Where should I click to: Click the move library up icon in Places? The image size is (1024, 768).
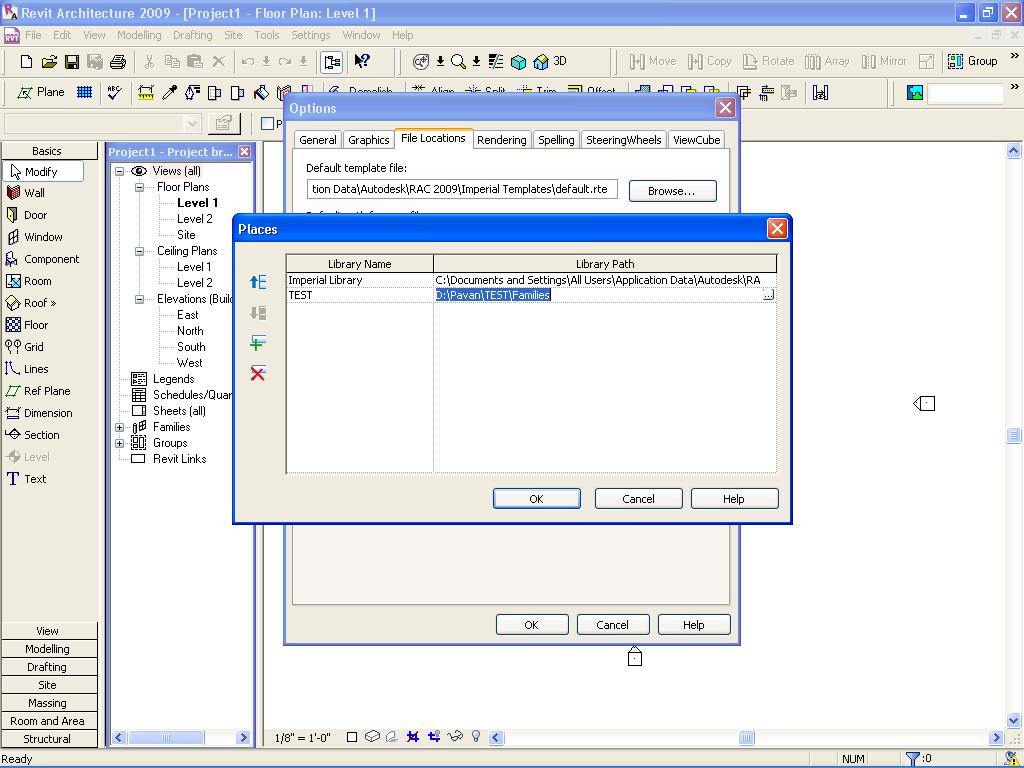[258, 283]
